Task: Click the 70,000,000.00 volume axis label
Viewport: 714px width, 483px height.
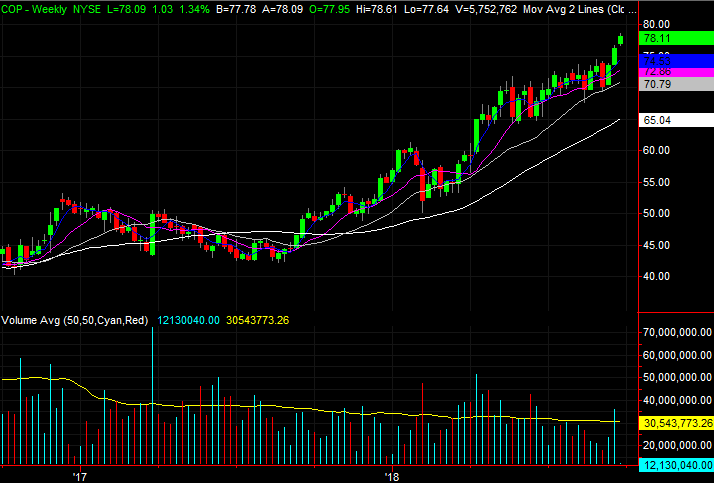Action: point(678,332)
